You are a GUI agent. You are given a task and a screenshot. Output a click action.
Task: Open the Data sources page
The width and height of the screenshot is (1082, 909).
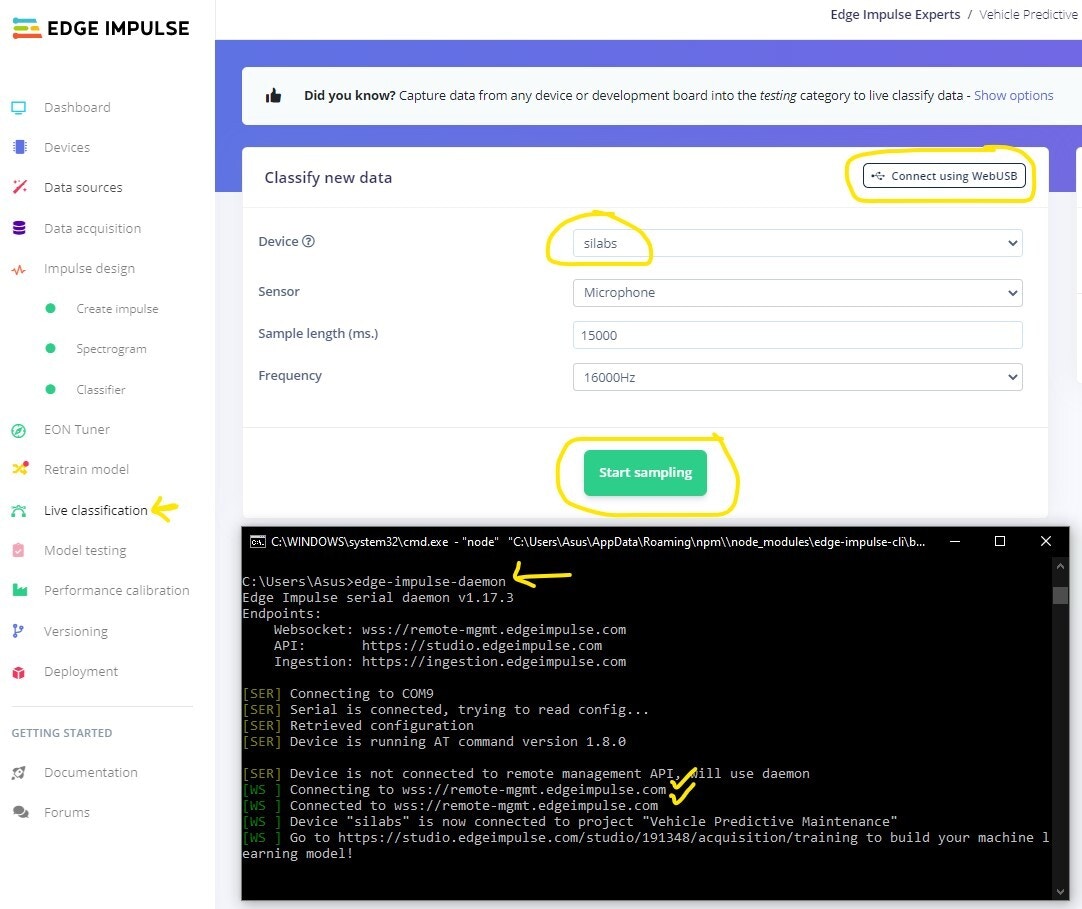coord(83,187)
